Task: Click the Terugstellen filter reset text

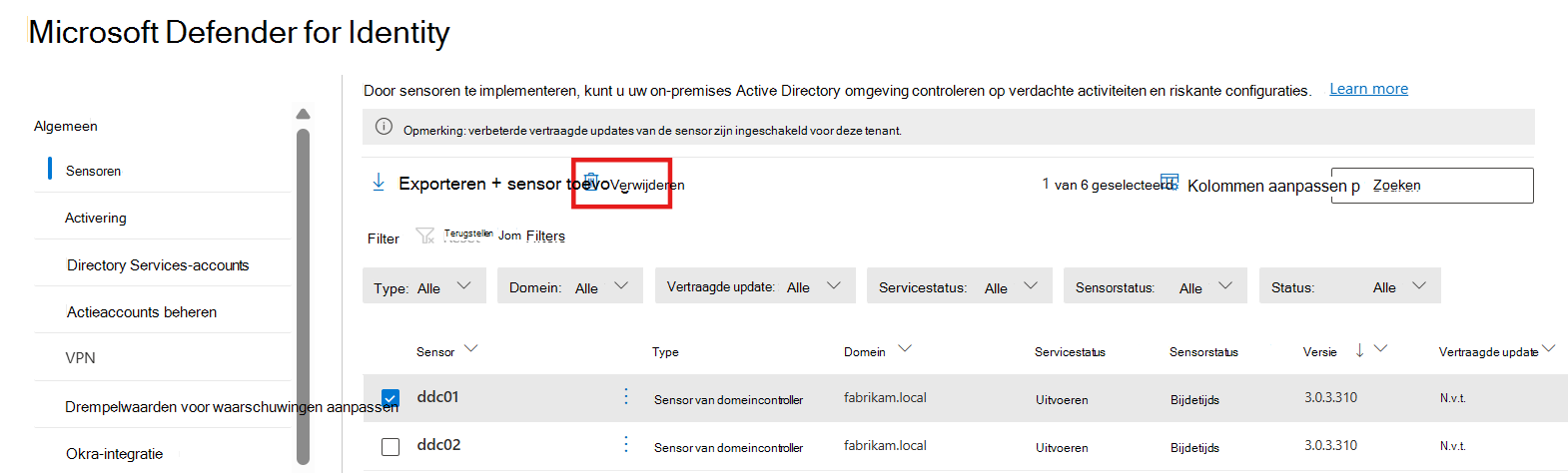Action: pyautogui.click(x=468, y=234)
